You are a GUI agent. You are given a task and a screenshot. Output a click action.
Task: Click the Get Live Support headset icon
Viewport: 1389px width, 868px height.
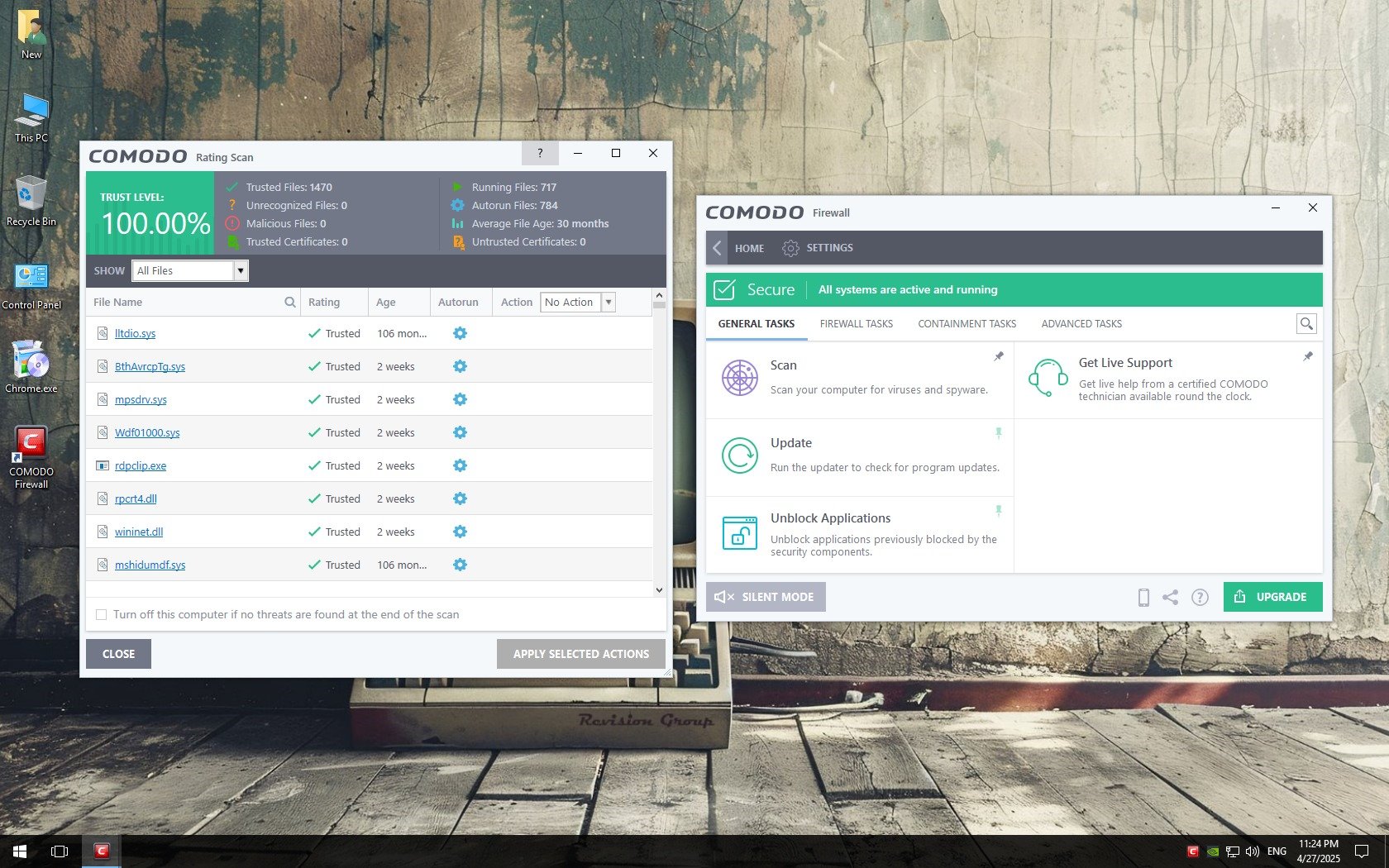pos(1048,378)
